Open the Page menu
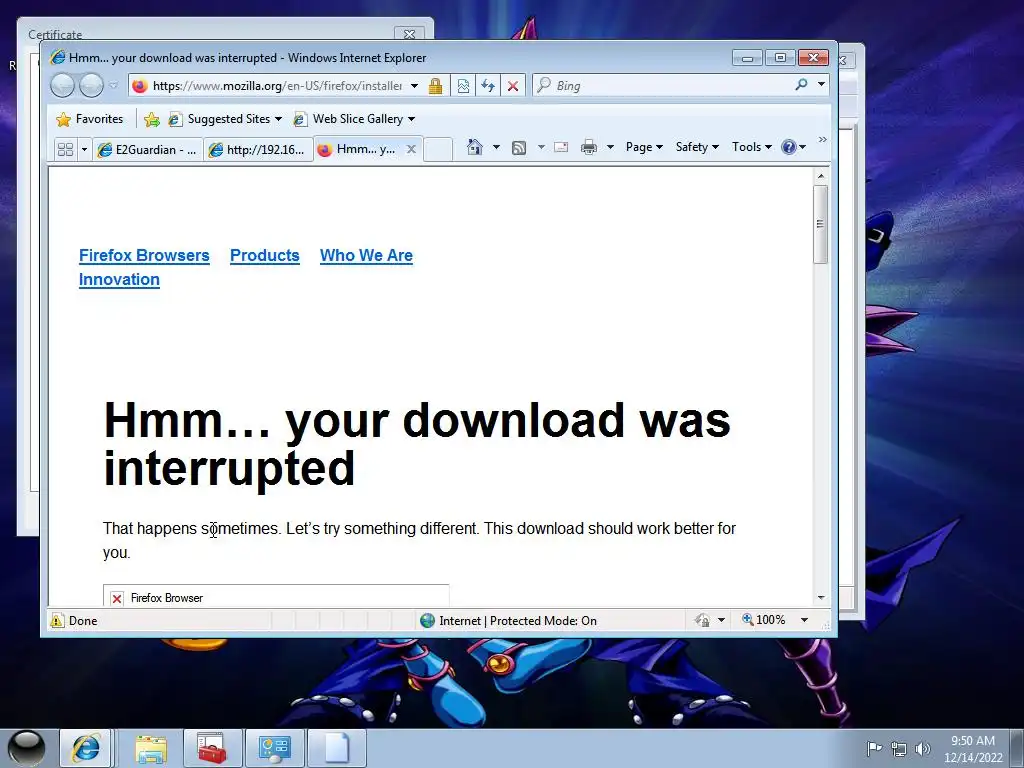The width and height of the screenshot is (1024, 768). coord(644,147)
